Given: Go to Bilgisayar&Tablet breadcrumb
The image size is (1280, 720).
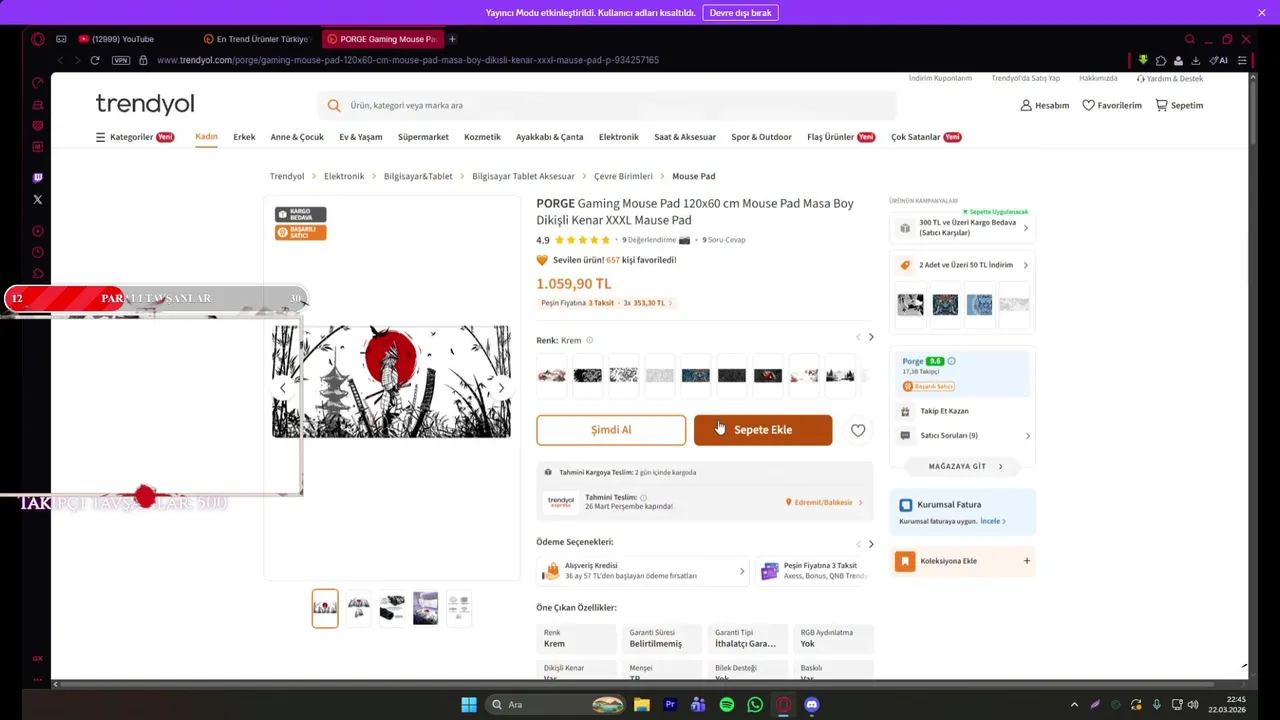Looking at the screenshot, I should (418, 176).
